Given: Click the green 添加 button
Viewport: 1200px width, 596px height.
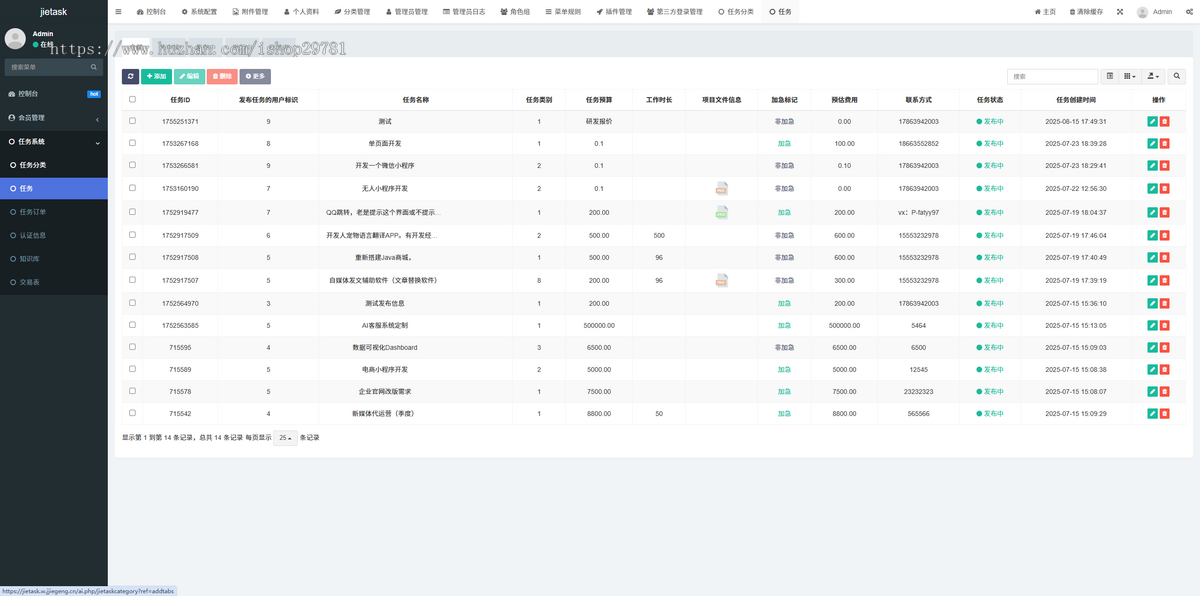Looking at the screenshot, I should coord(156,76).
